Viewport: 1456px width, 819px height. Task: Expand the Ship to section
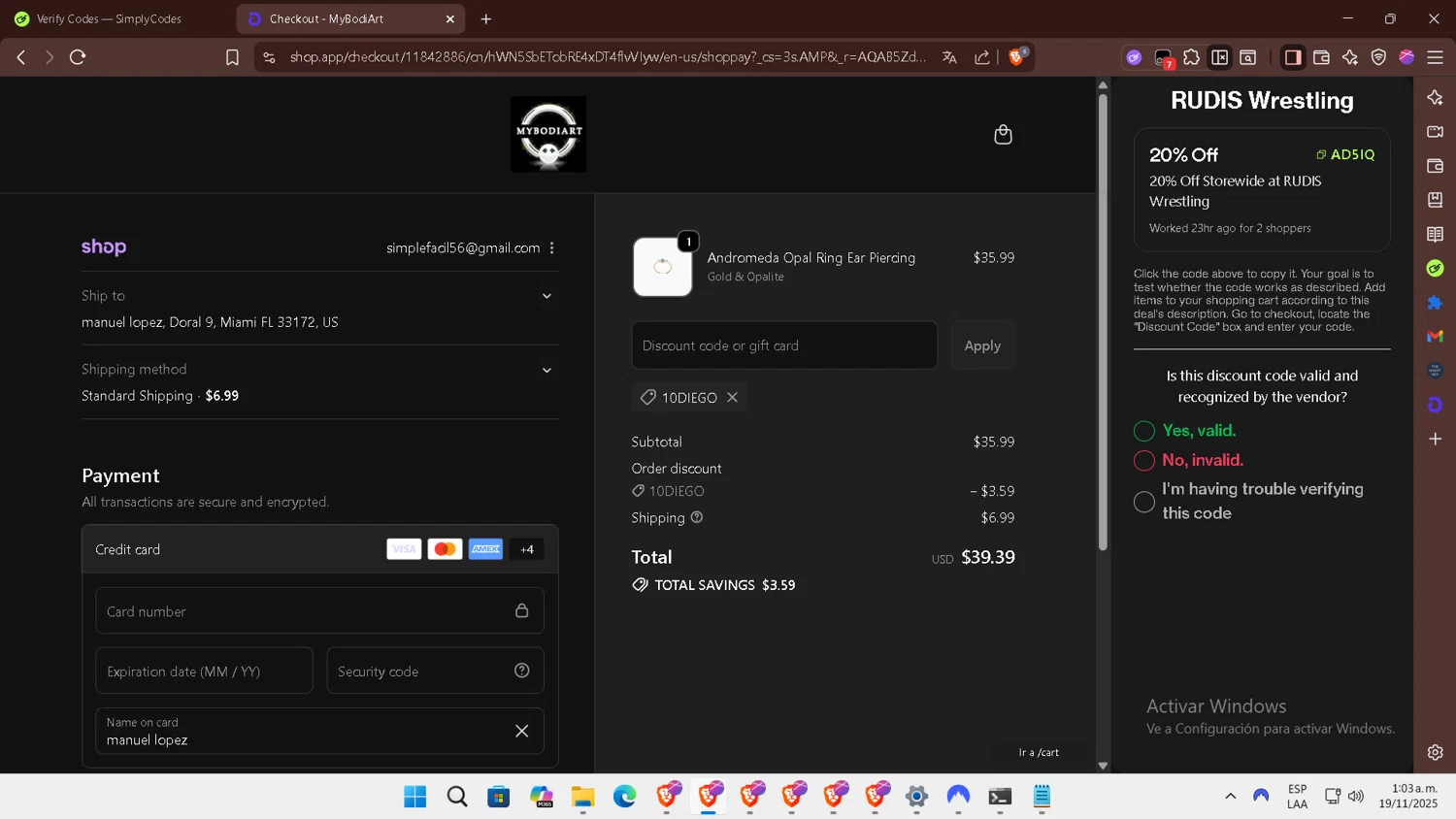click(x=546, y=296)
